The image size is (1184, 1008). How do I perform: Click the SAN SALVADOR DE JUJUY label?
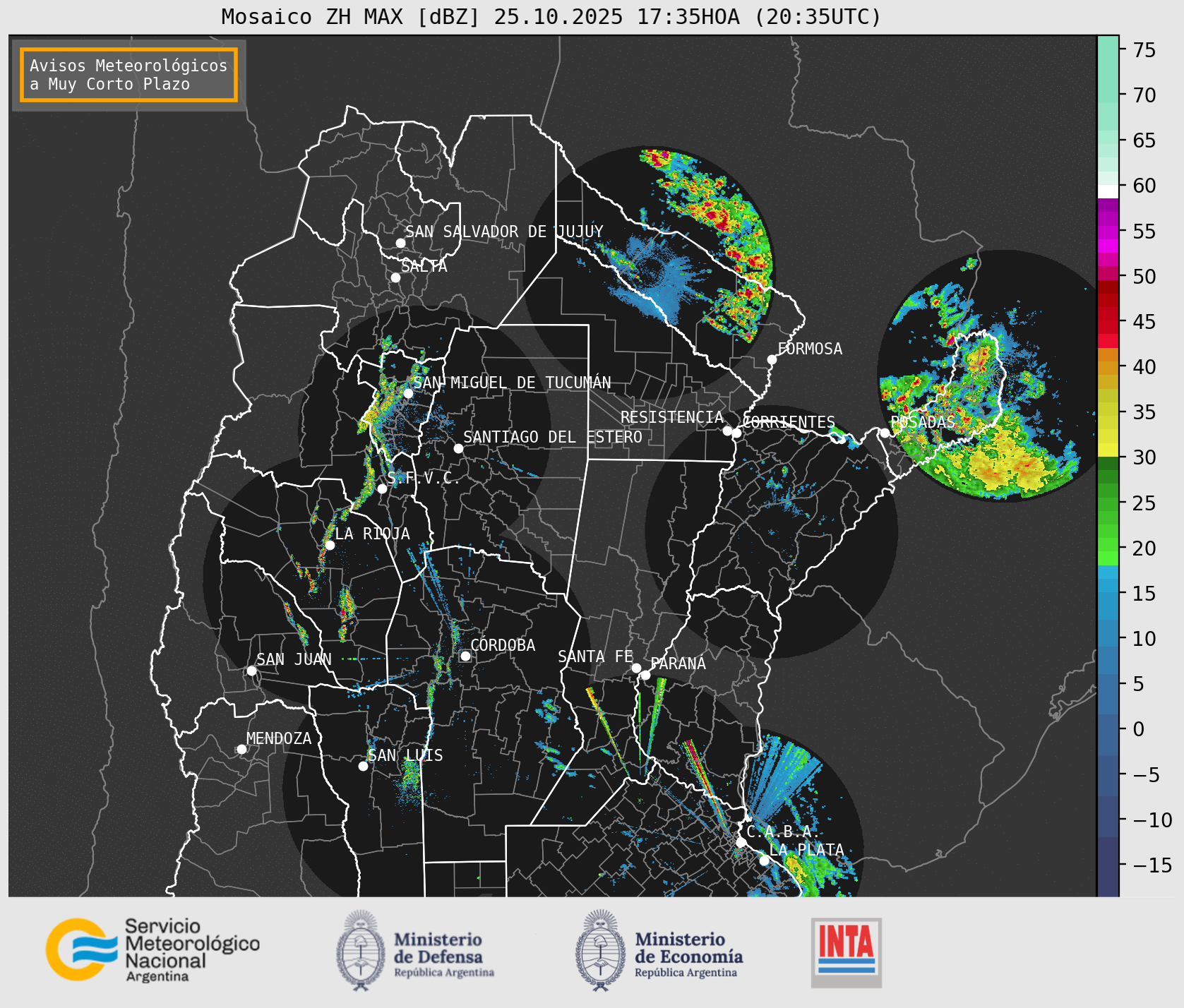point(504,232)
